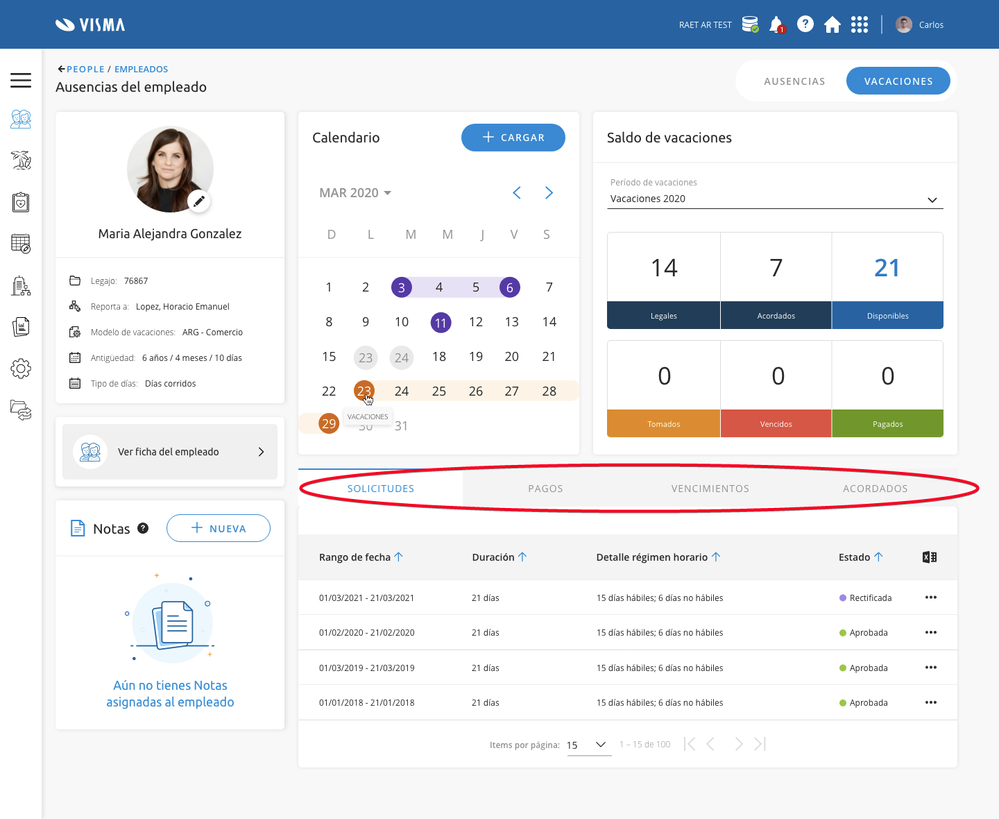Click the Vencidos red balance tile
This screenshot has height=819, width=999.
point(775,389)
